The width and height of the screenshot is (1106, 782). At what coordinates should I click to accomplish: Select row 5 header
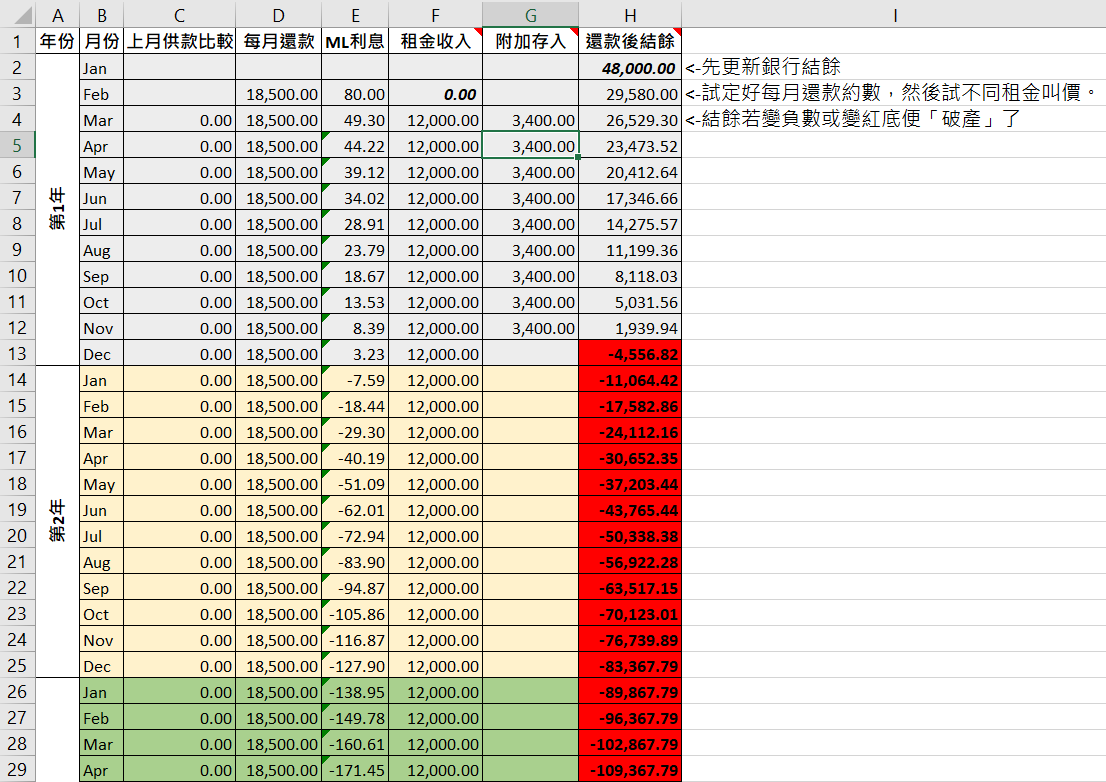18,146
